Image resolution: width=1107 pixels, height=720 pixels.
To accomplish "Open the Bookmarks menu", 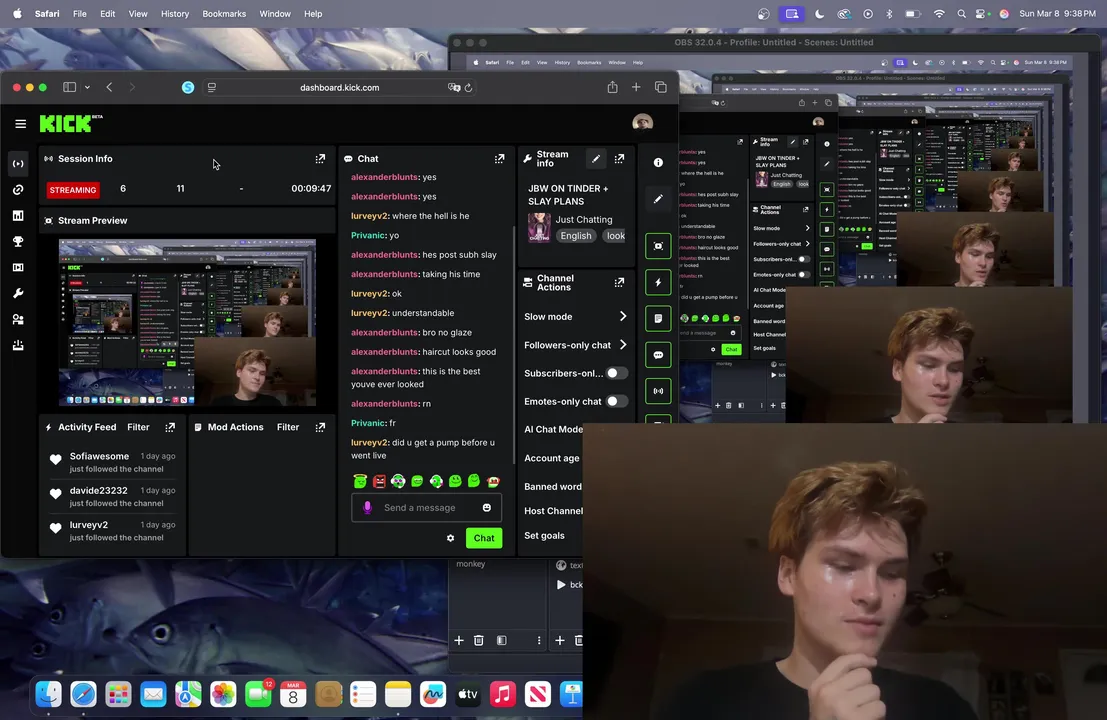I will (x=224, y=13).
